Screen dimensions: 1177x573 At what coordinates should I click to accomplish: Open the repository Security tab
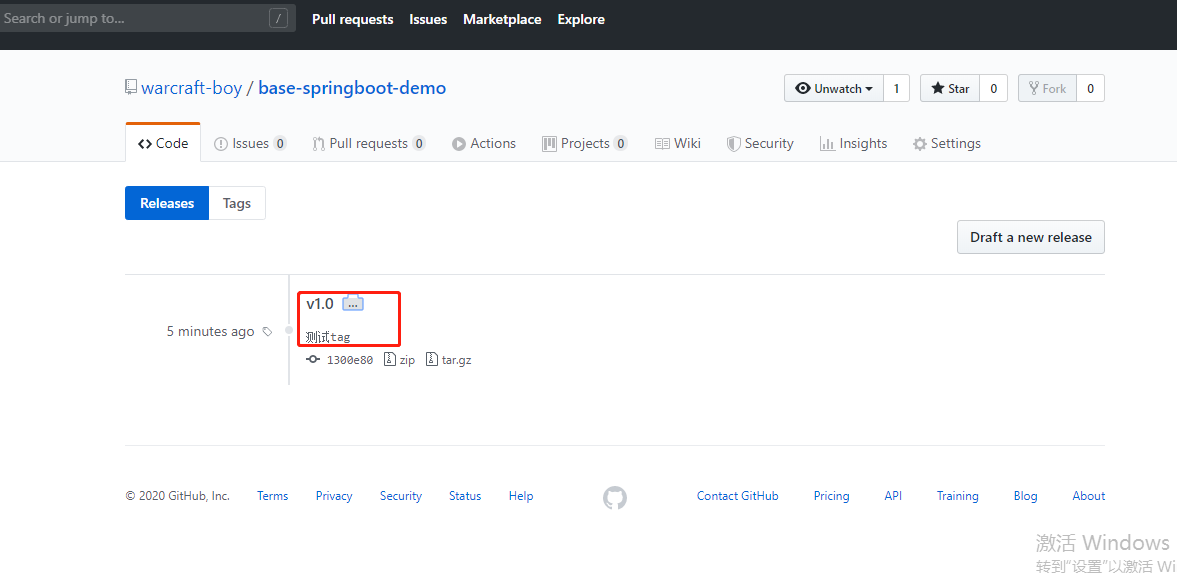tap(760, 143)
